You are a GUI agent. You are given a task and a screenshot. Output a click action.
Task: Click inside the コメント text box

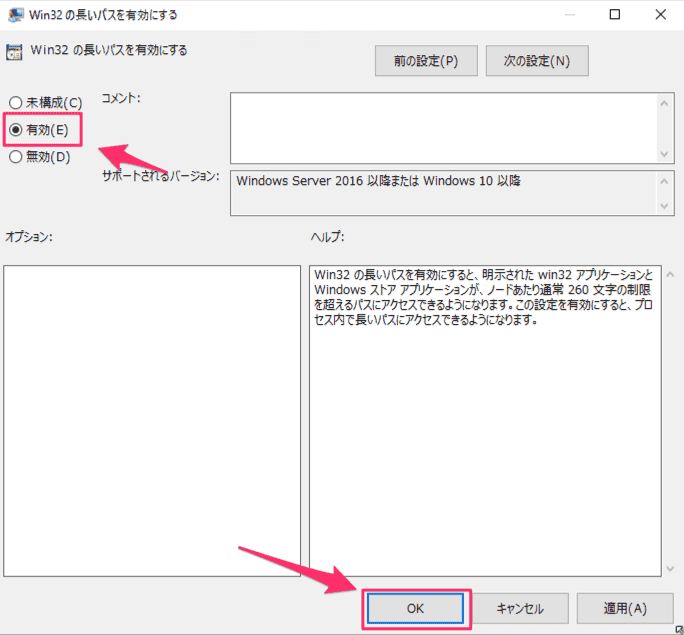pos(443,128)
